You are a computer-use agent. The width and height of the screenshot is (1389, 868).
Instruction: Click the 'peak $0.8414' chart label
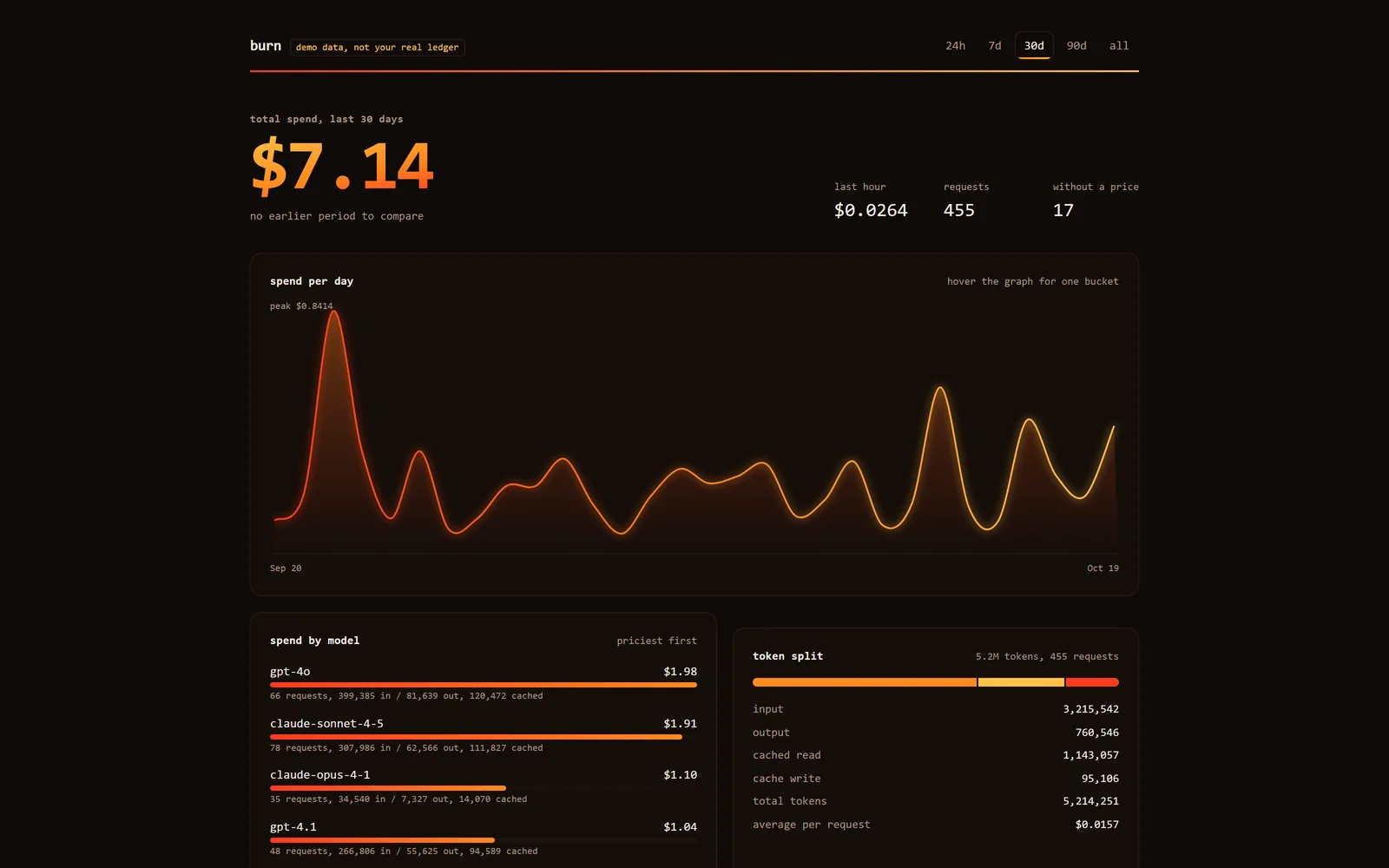click(x=301, y=306)
